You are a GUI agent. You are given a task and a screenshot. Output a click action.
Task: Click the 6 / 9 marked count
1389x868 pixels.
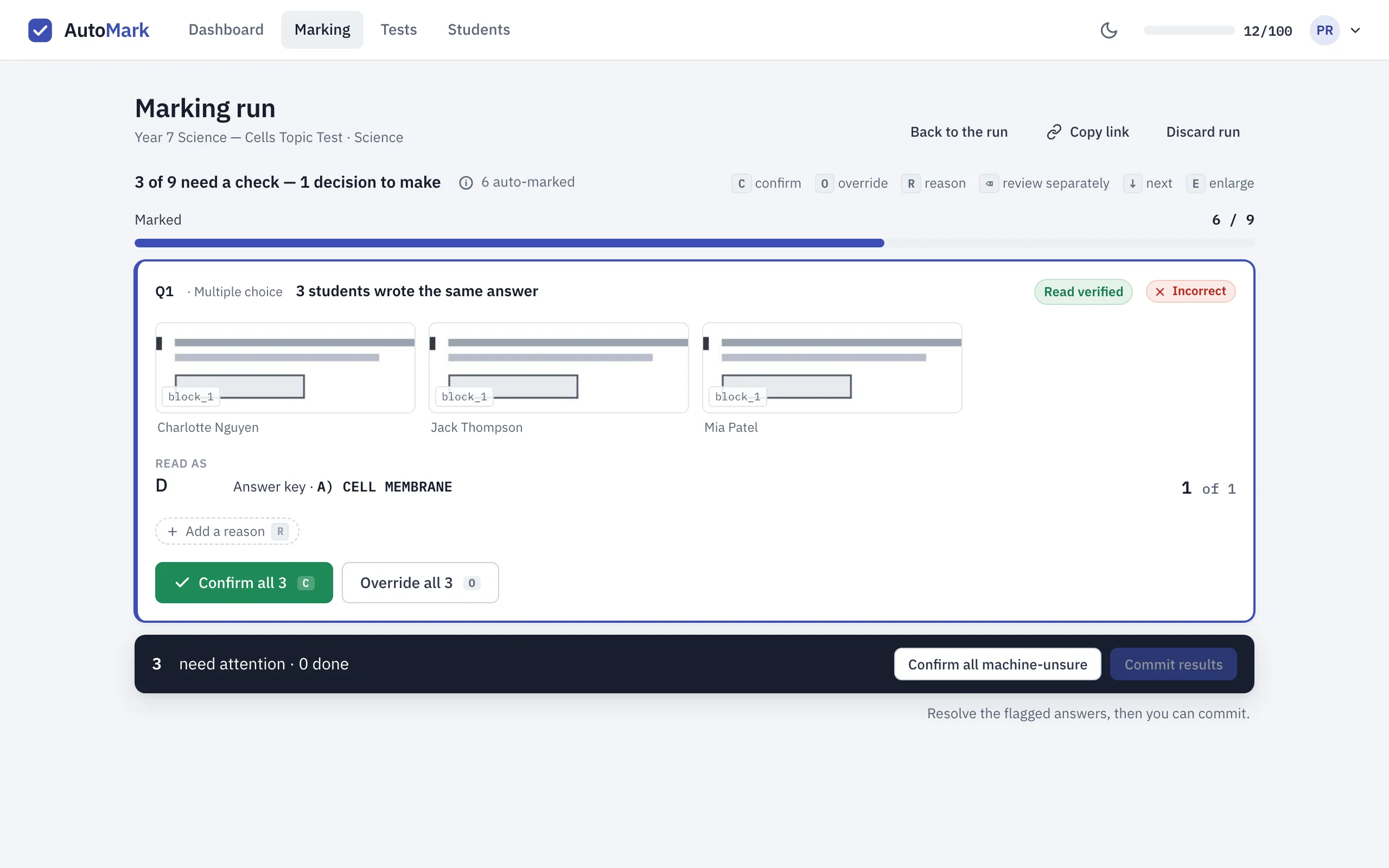pos(1233,220)
